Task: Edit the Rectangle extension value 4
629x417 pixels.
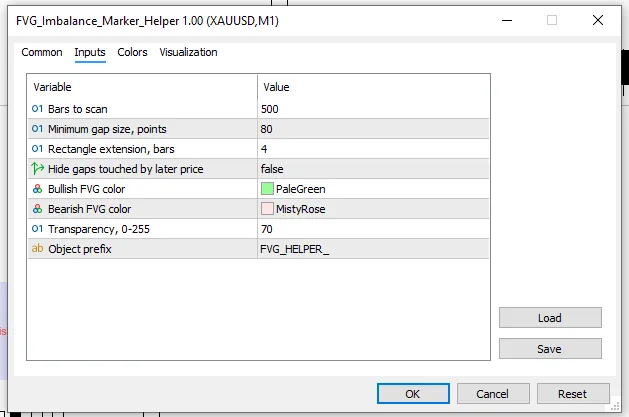Action: coord(373,149)
